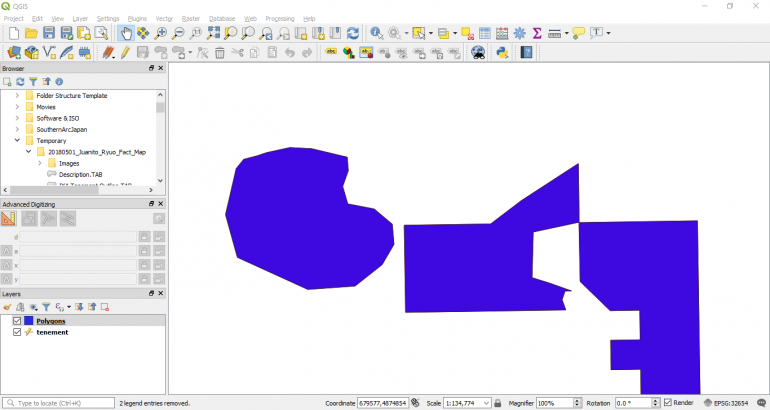770x410 pixels.
Task: Activate the Identify Features tool
Action: (x=377, y=33)
